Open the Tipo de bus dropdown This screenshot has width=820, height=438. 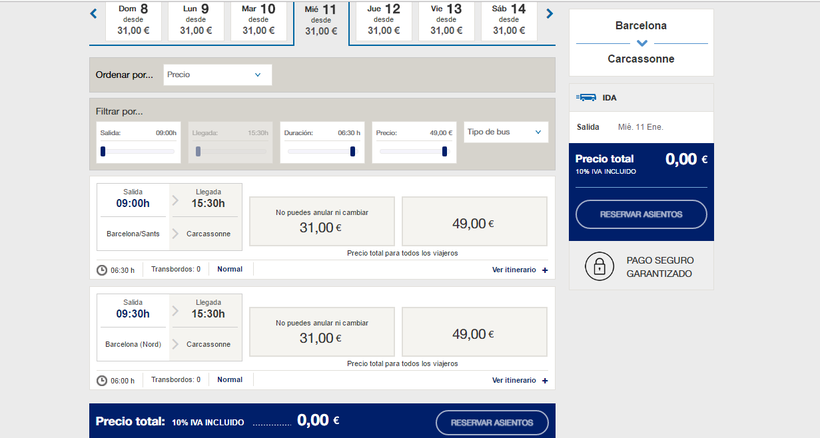pos(506,132)
